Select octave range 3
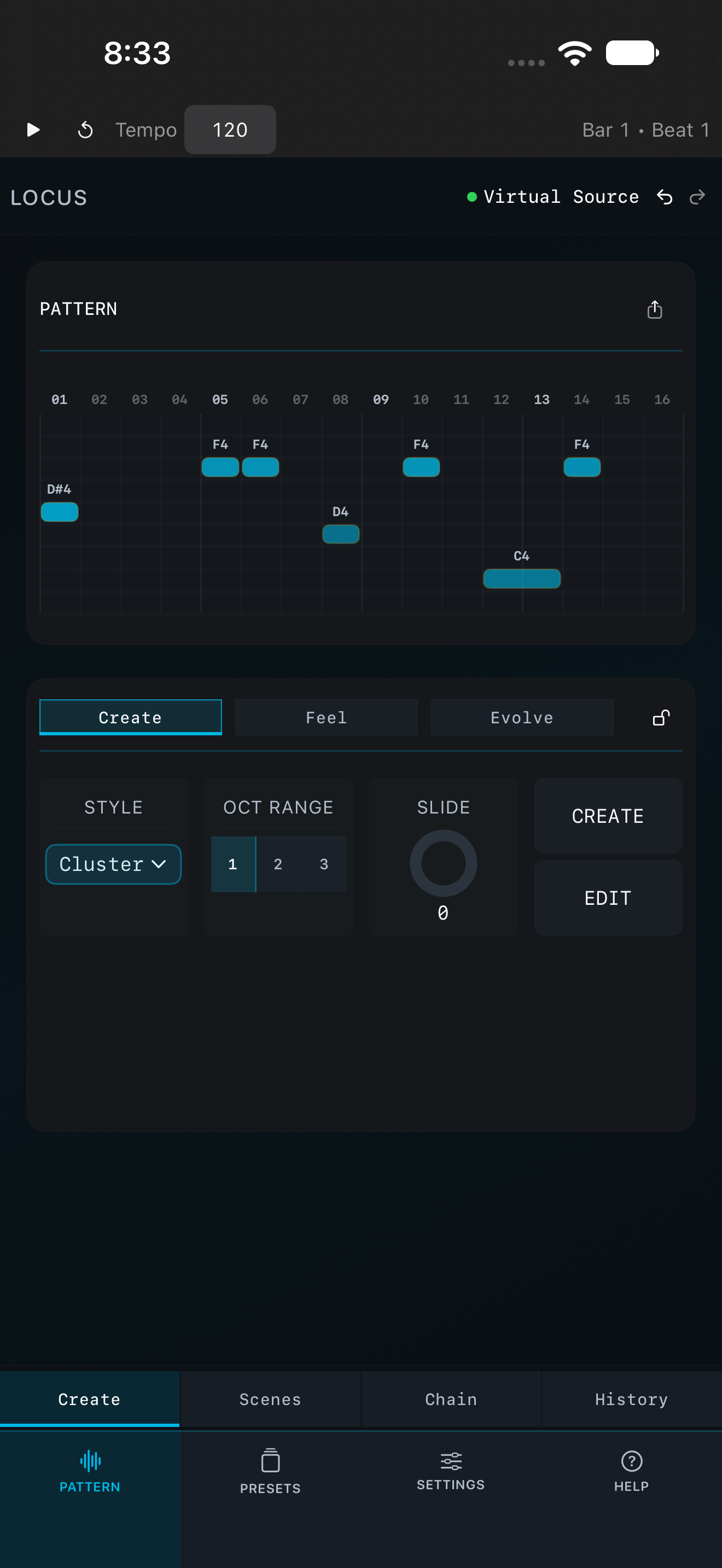The image size is (722, 1568). tap(324, 864)
